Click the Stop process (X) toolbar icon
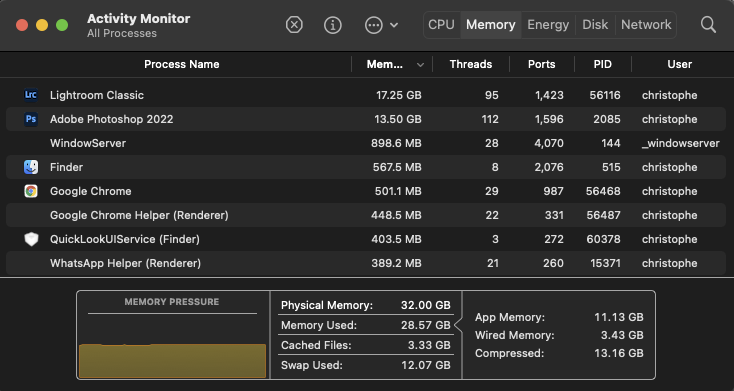 coord(294,25)
